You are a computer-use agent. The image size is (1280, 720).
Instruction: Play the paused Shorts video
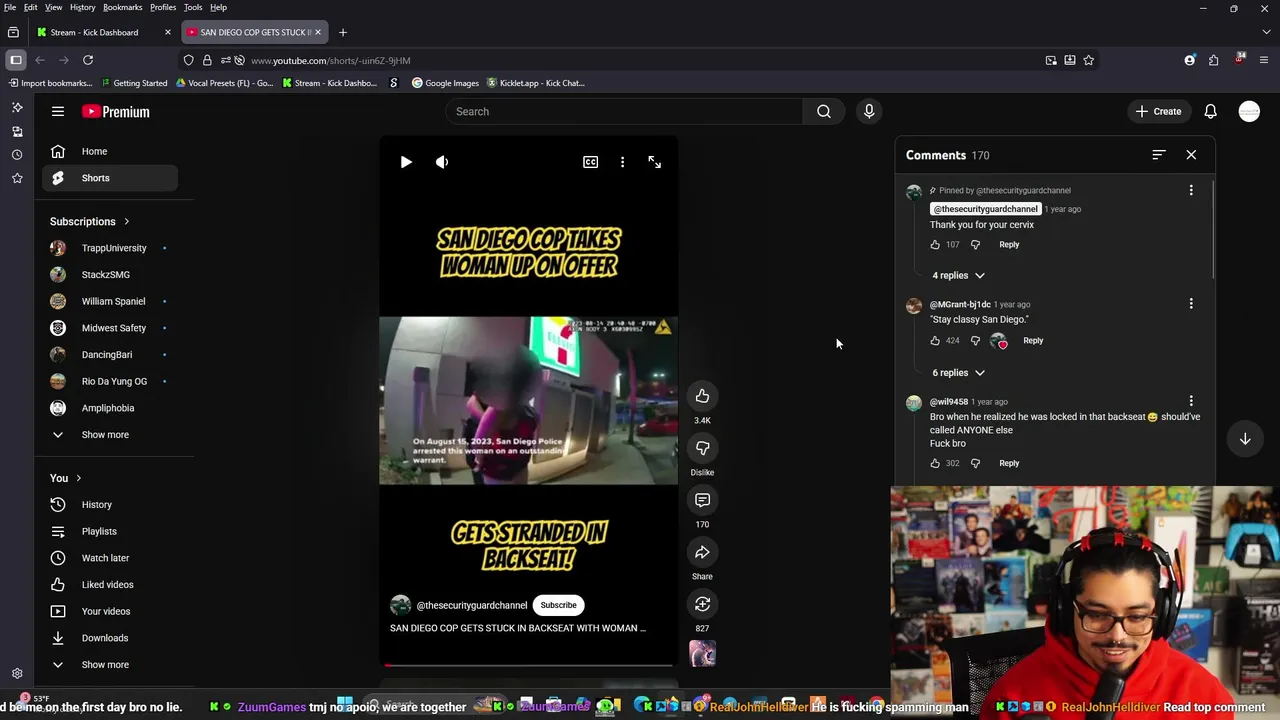click(406, 162)
